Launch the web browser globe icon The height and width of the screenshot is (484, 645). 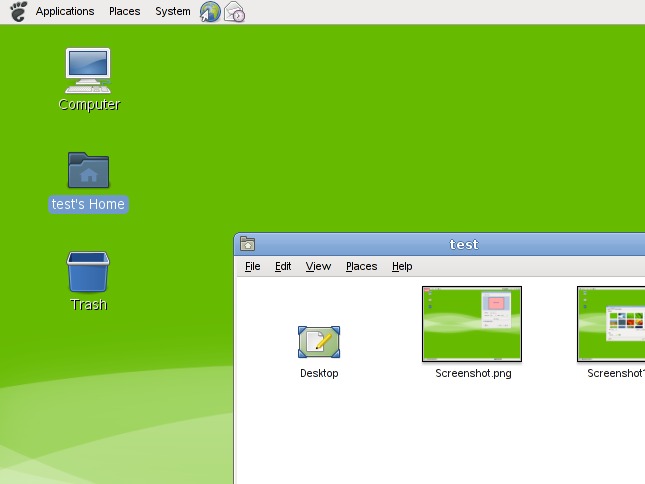(x=210, y=12)
